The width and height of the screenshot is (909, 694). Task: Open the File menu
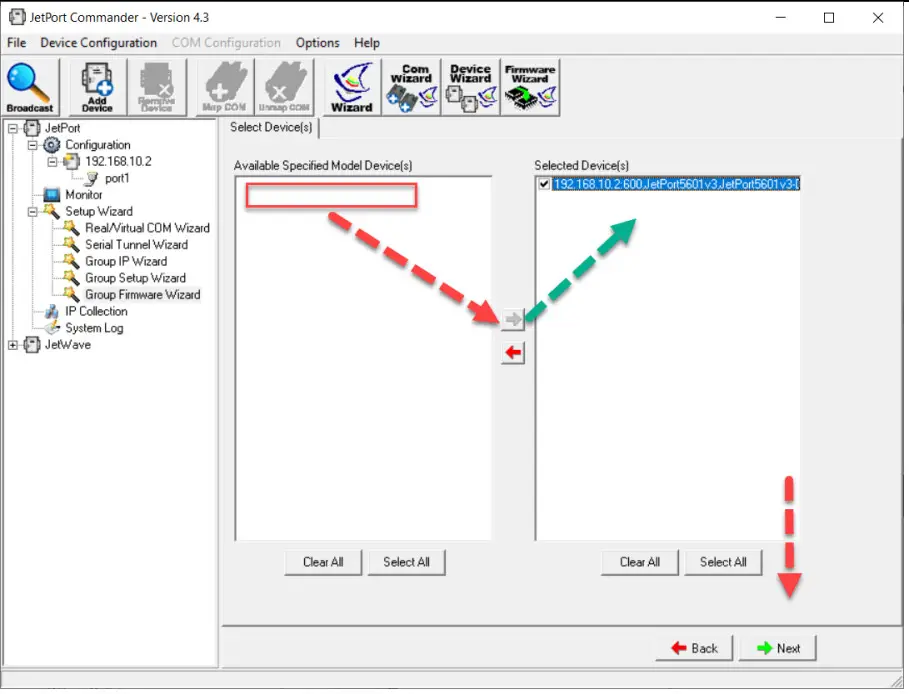click(16, 43)
